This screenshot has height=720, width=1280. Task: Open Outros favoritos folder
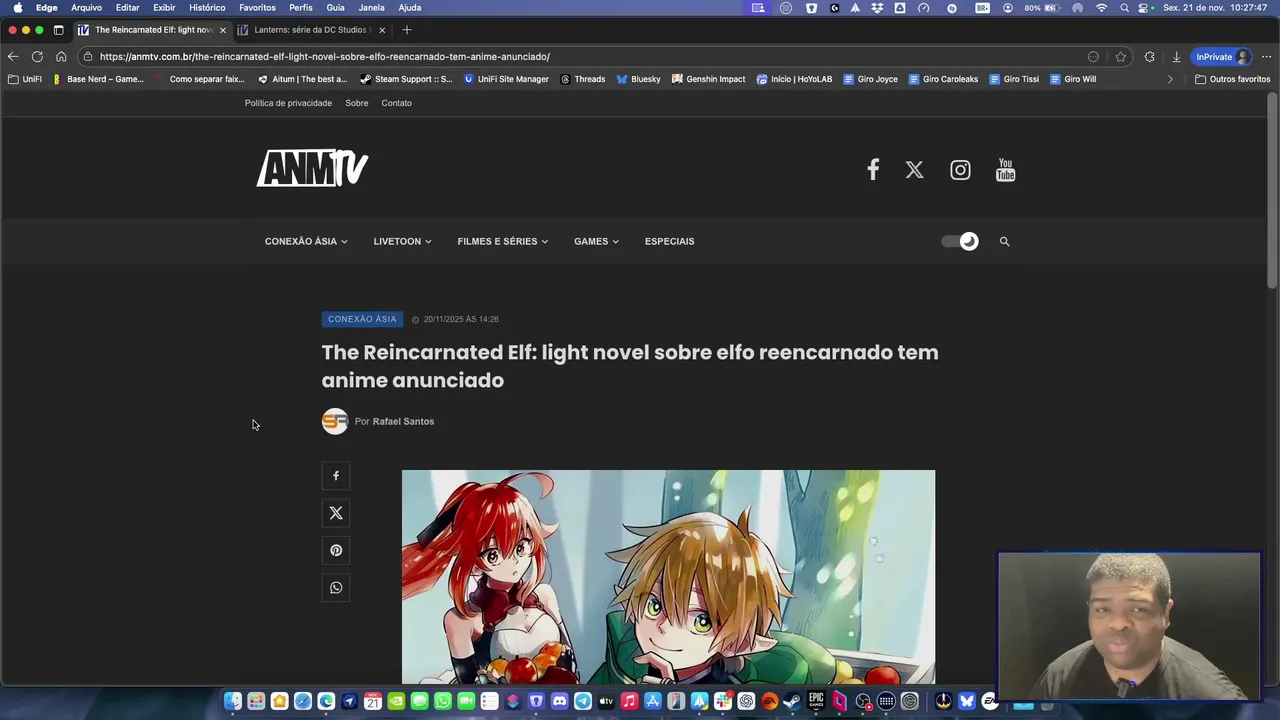click(1233, 79)
